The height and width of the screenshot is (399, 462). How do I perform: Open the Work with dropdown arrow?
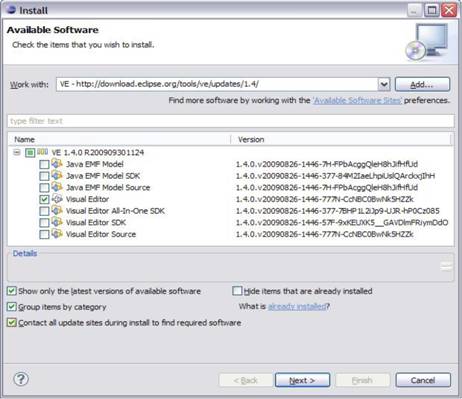point(384,84)
